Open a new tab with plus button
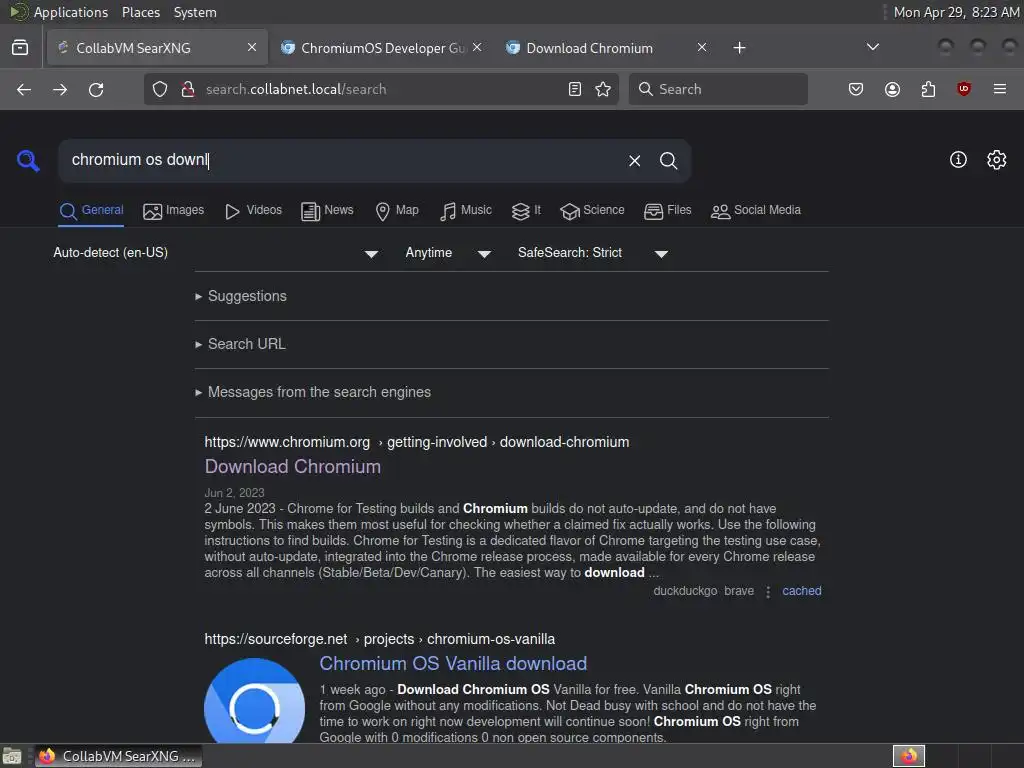 pos(739,48)
